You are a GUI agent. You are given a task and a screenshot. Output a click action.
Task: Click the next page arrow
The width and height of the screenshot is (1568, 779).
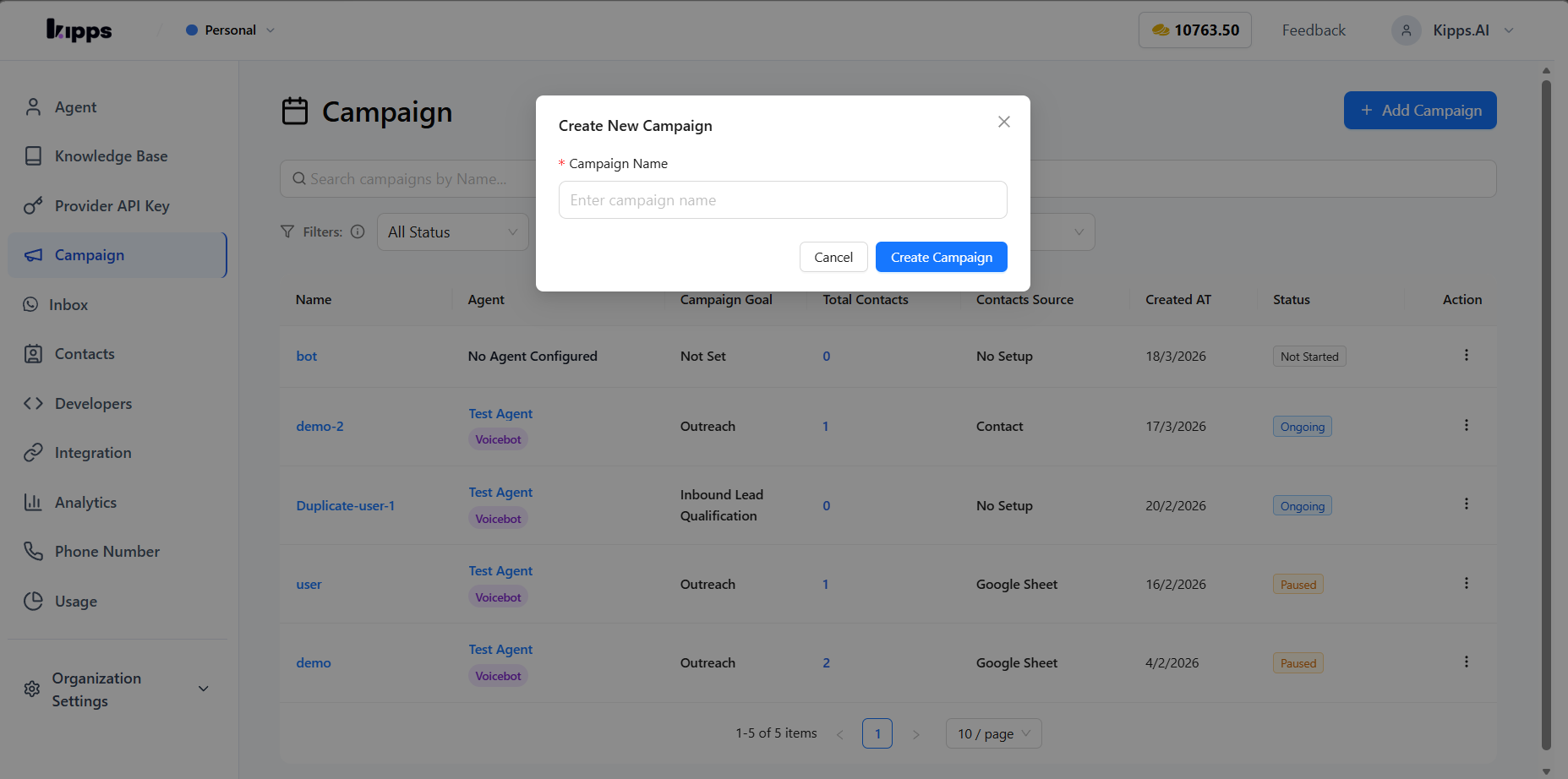[x=915, y=734]
